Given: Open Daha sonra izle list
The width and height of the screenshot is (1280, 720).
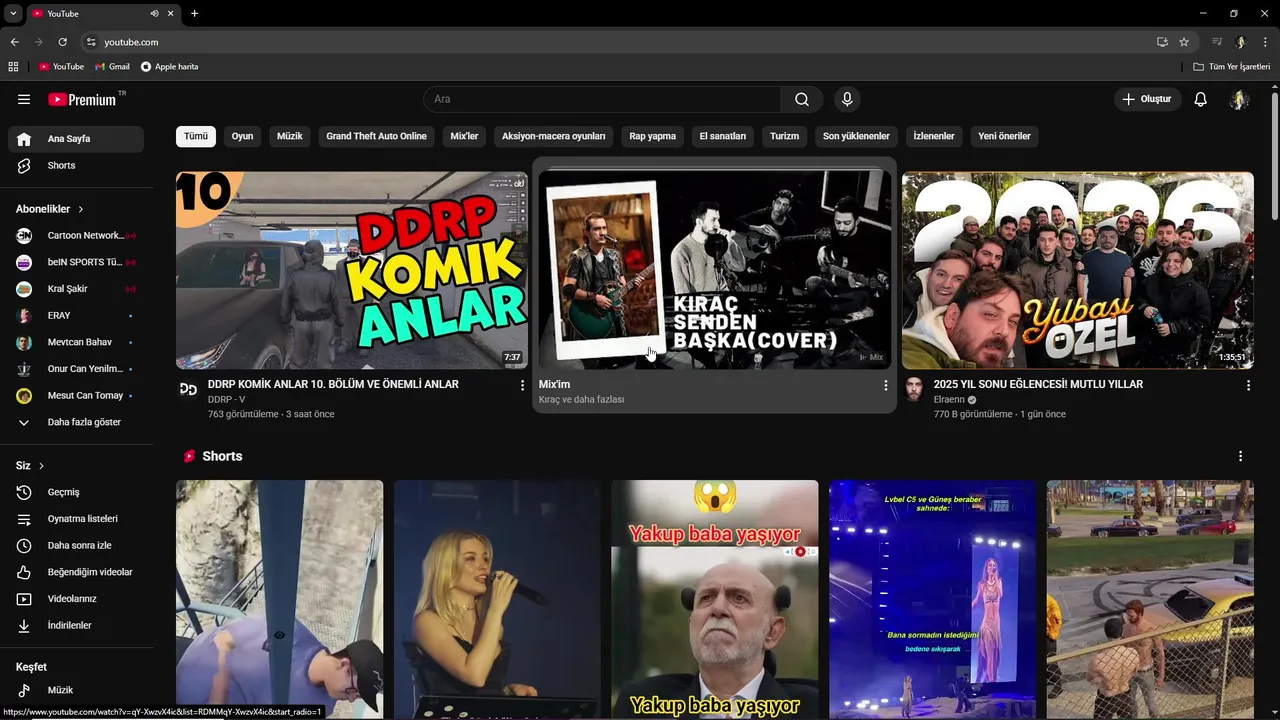Looking at the screenshot, I should (x=76, y=545).
